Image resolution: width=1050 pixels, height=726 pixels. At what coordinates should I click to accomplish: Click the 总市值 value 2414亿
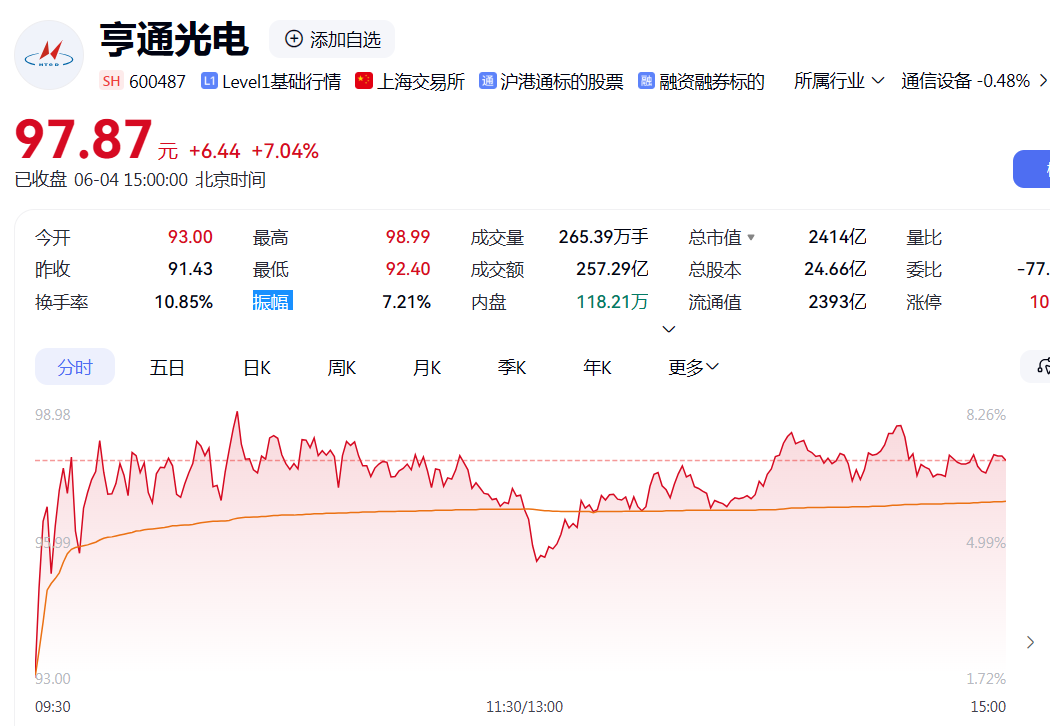pyautogui.click(x=837, y=237)
